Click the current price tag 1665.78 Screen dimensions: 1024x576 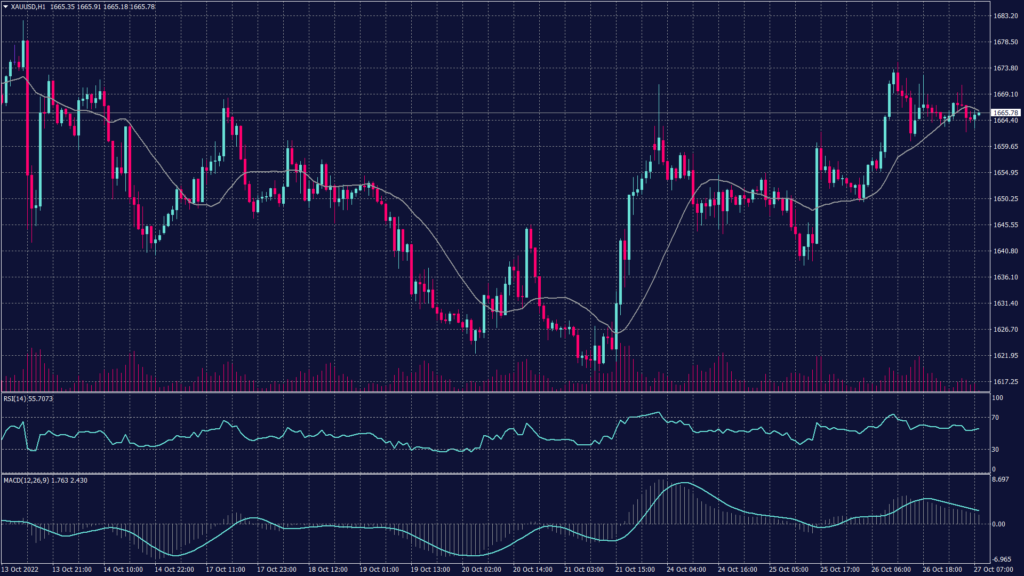tap(1005, 112)
